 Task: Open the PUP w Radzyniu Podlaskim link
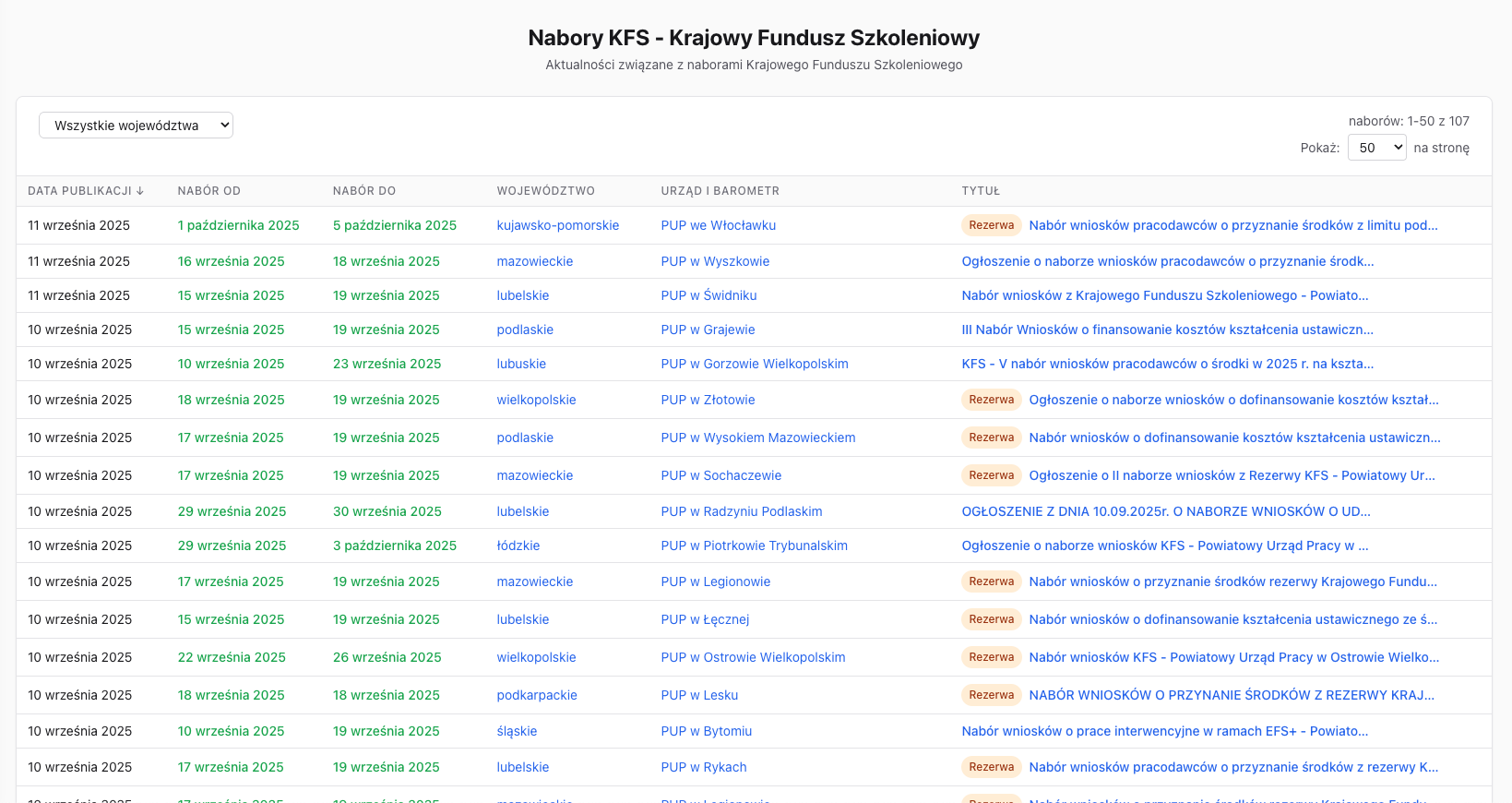click(742, 511)
